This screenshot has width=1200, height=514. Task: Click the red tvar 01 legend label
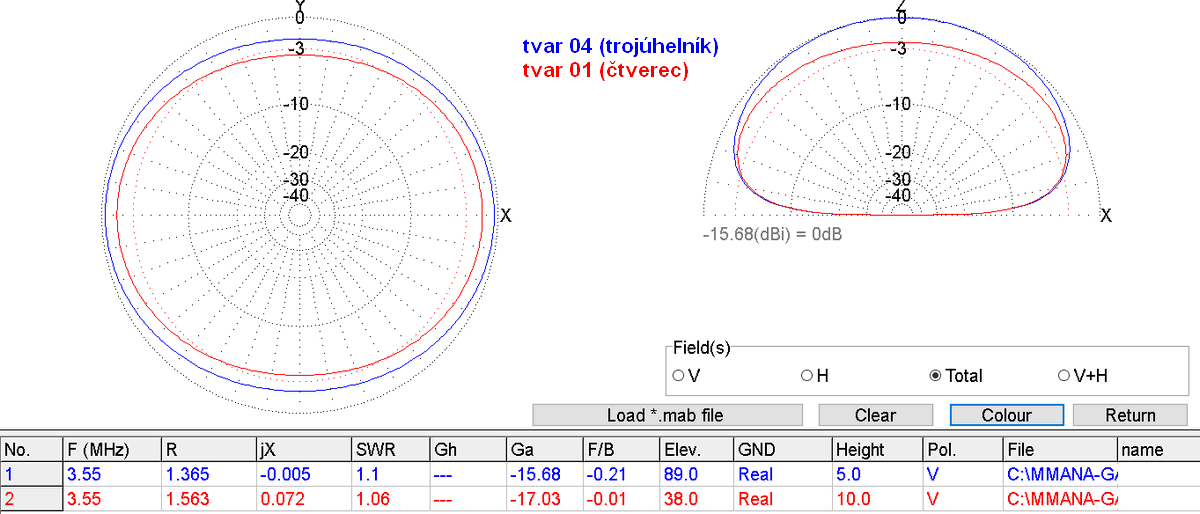point(605,71)
